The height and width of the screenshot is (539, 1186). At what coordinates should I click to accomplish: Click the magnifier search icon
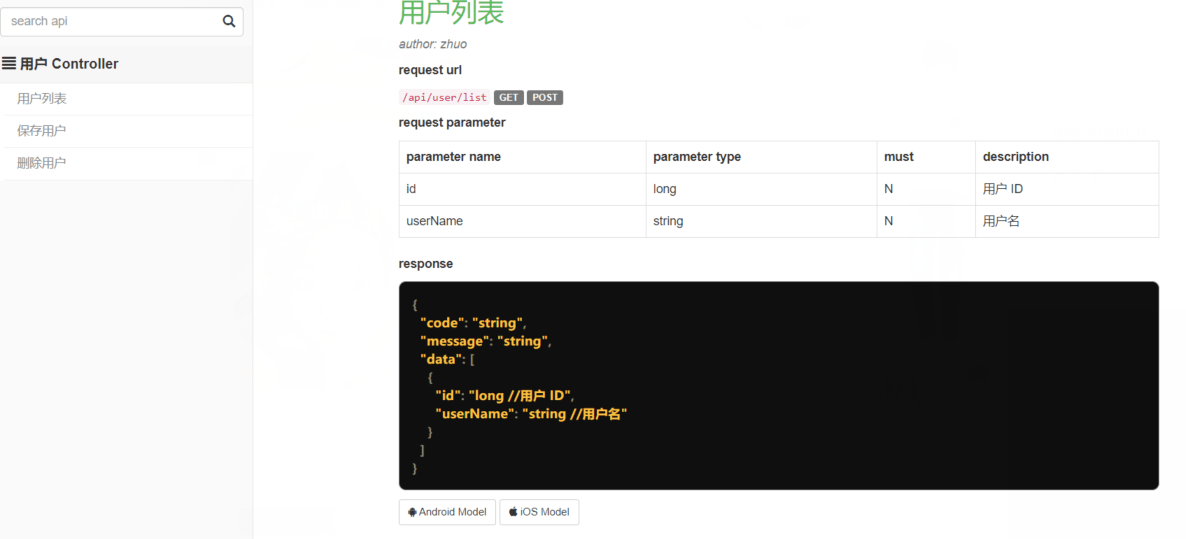229,21
